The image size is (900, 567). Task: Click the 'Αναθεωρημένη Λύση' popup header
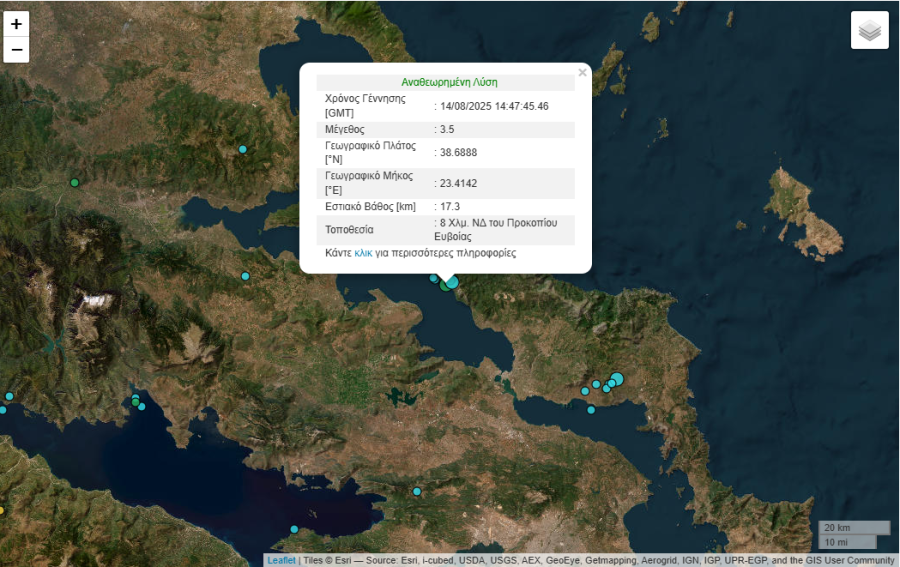click(449, 82)
